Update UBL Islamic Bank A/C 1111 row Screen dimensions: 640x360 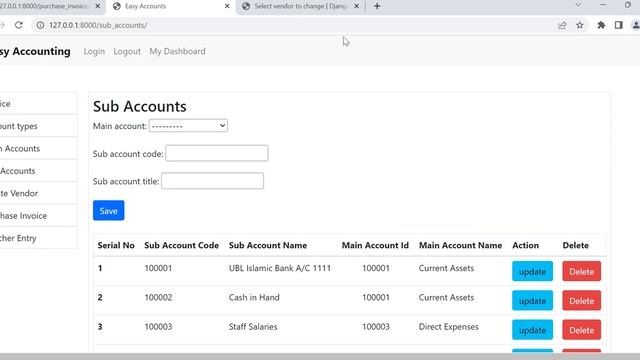pos(532,271)
